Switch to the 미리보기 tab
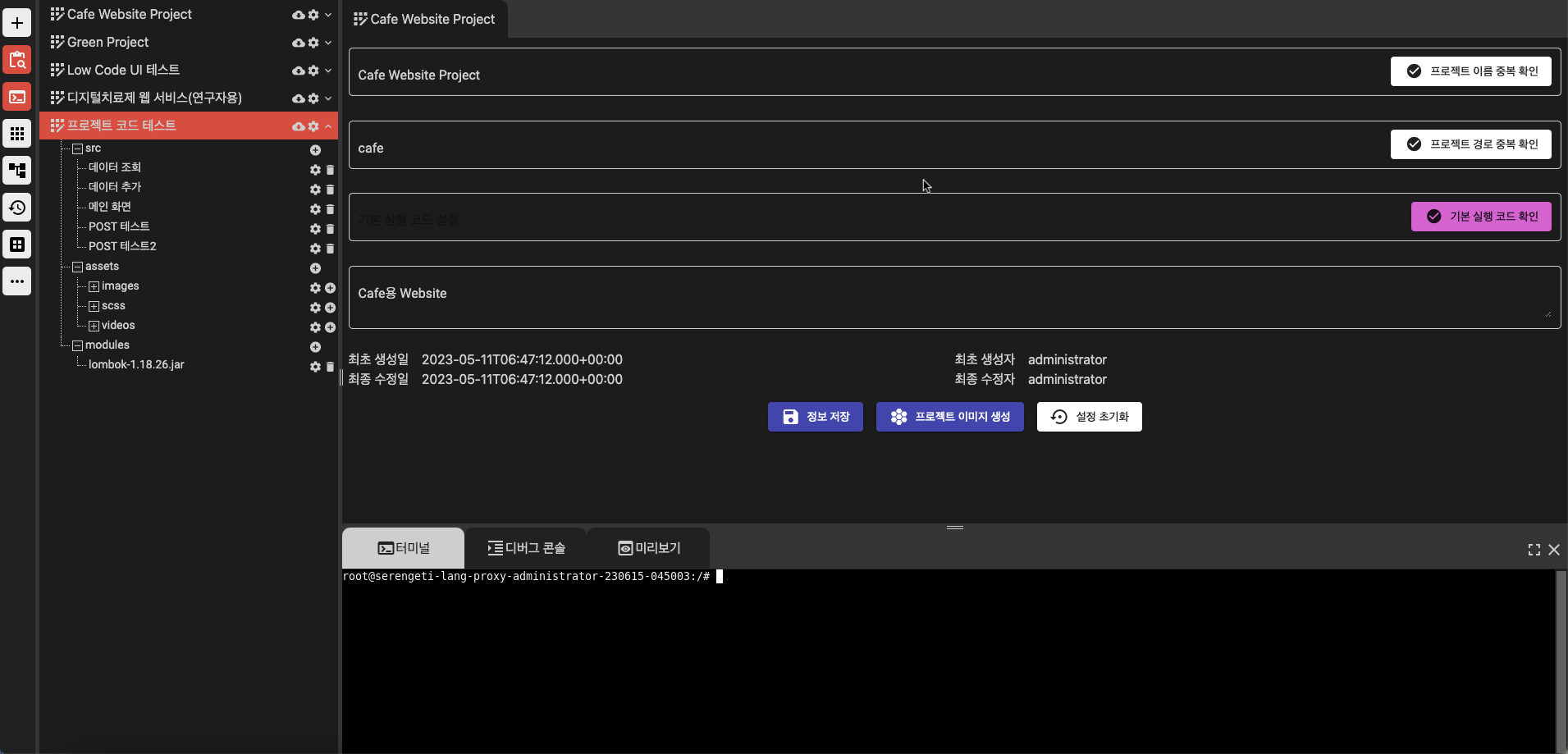Image resolution: width=1568 pixels, height=754 pixels. click(x=649, y=548)
